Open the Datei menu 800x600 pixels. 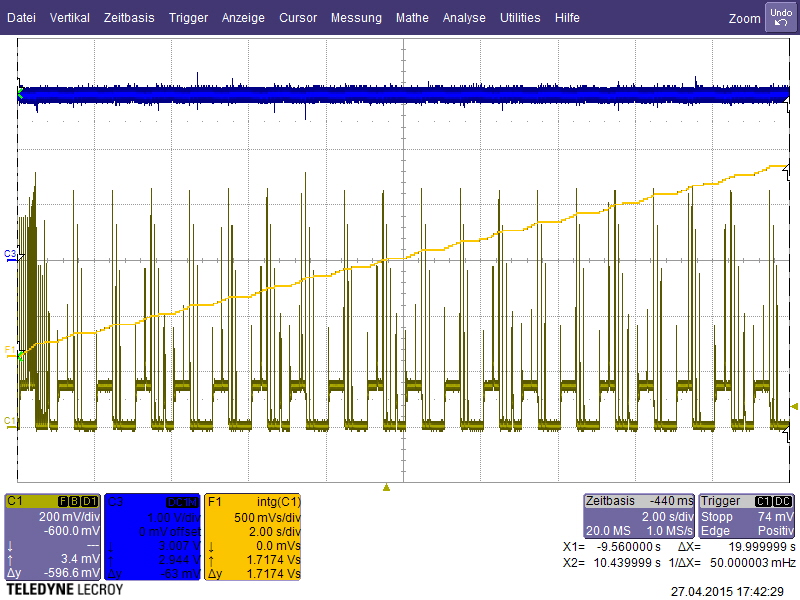coord(21,17)
